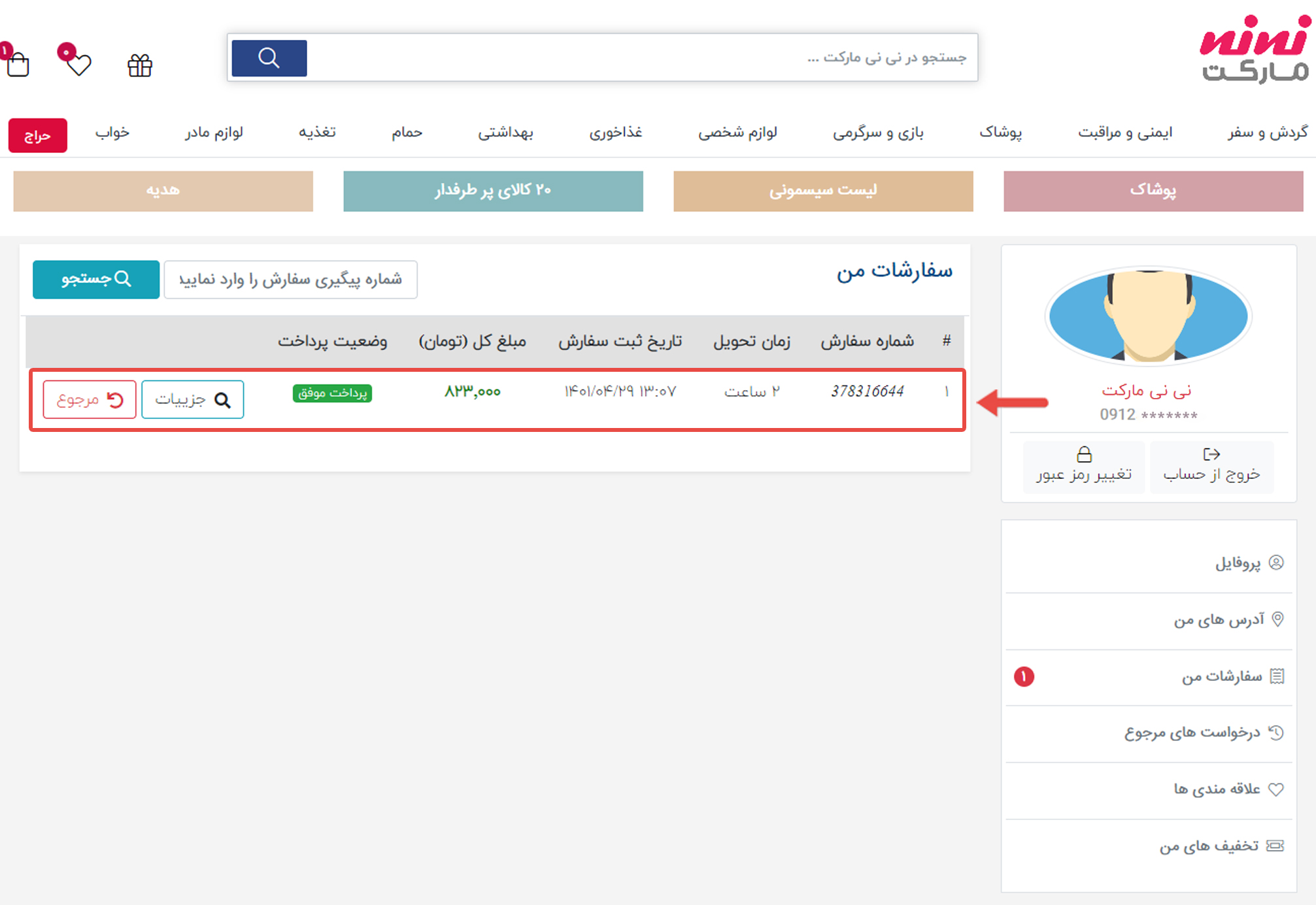Click change password (تغییر رمز عبور) lock button
Screen dimensions: 1316x905
[1084, 465]
